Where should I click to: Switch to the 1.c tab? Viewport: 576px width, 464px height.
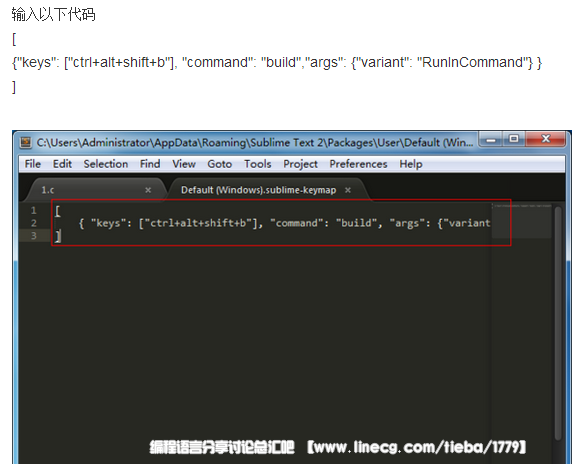(x=94, y=190)
